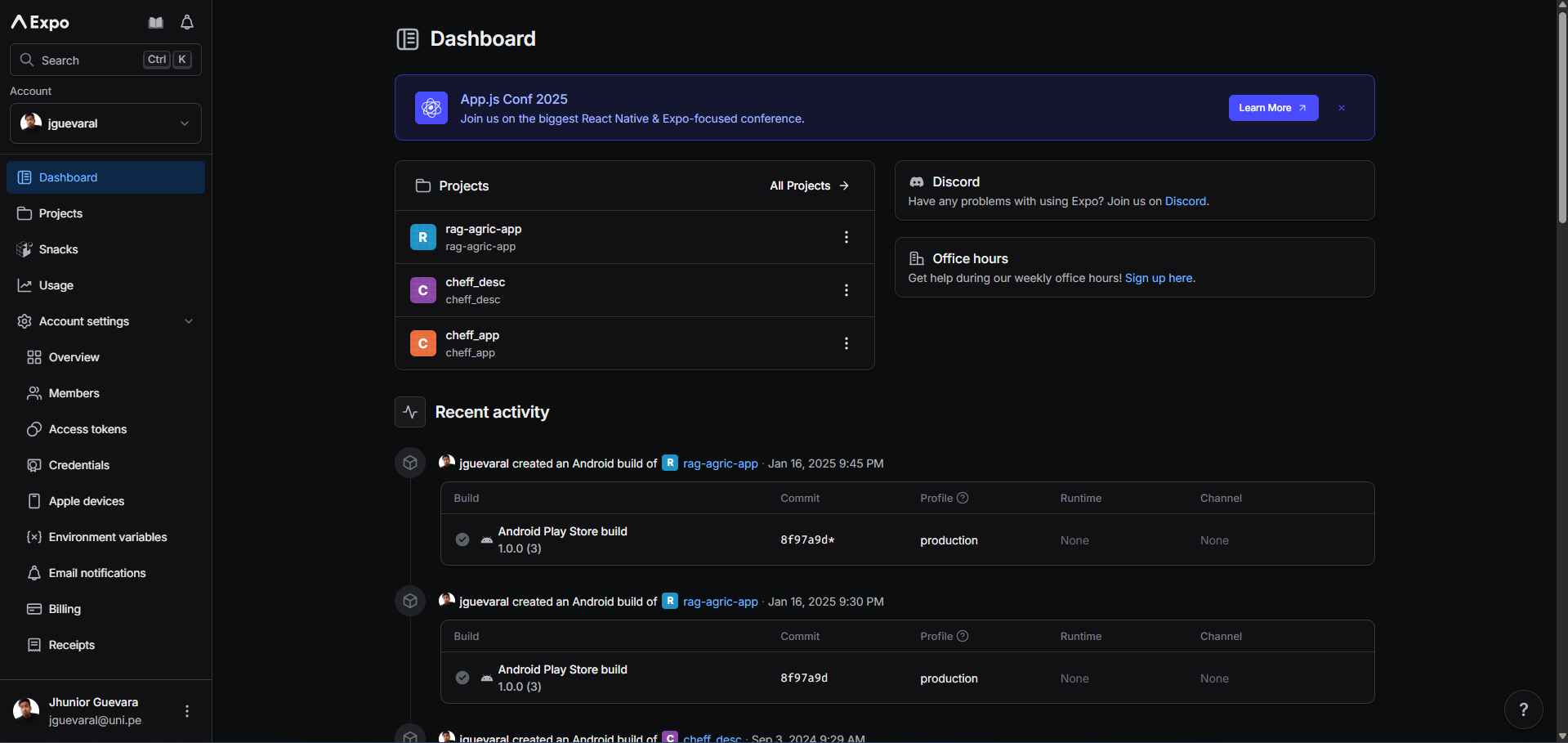The image size is (1568, 743).
Task: Open the Members page
Action: tap(105, 393)
